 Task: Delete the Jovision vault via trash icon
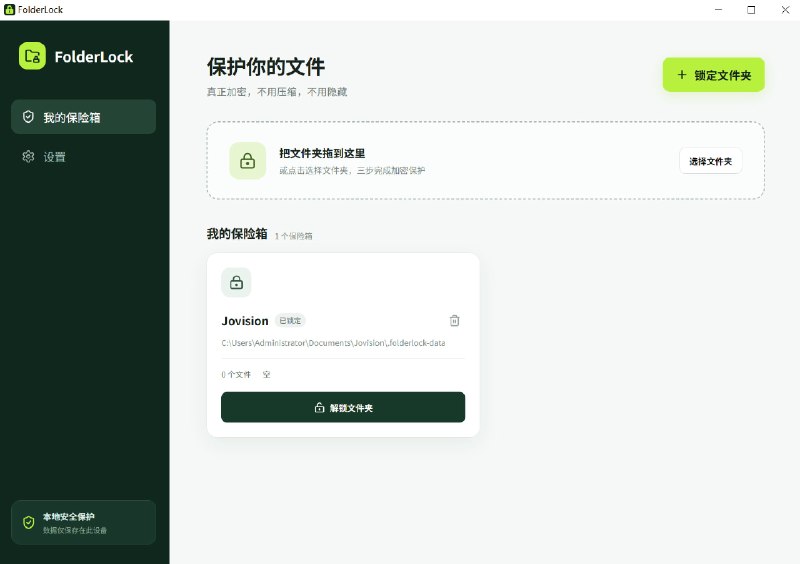coord(454,321)
